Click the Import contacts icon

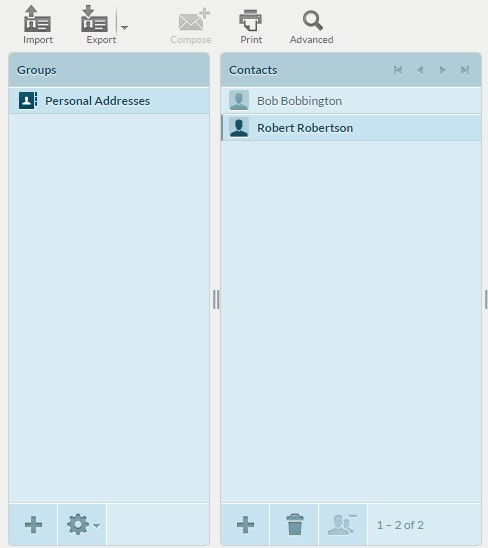pyautogui.click(x=38, y=19)
